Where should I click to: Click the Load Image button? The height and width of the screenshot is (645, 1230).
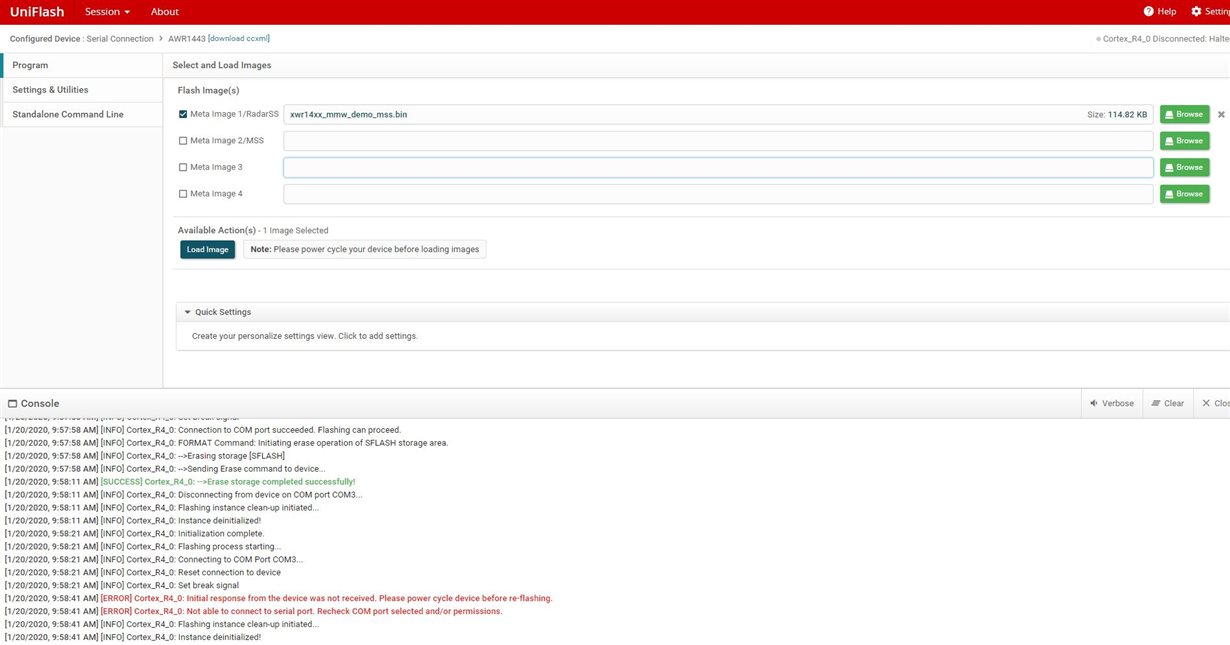(208, 249)
